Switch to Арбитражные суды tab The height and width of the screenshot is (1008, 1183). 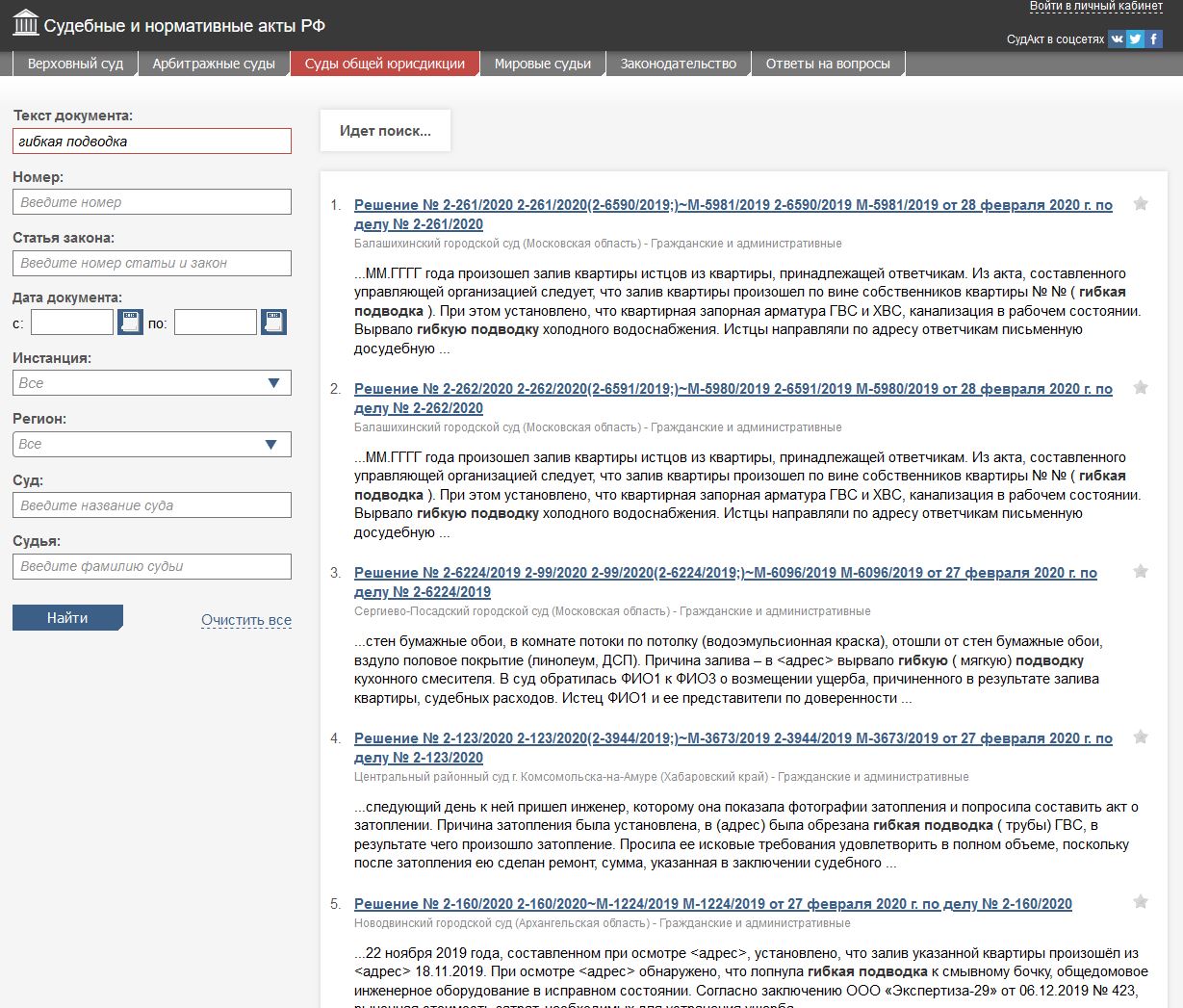click(214, 64)
